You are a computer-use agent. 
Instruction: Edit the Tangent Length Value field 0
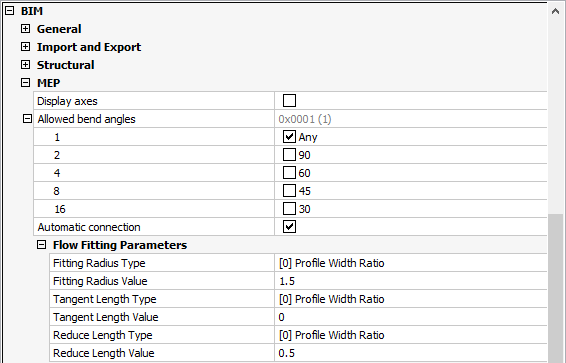411,317
